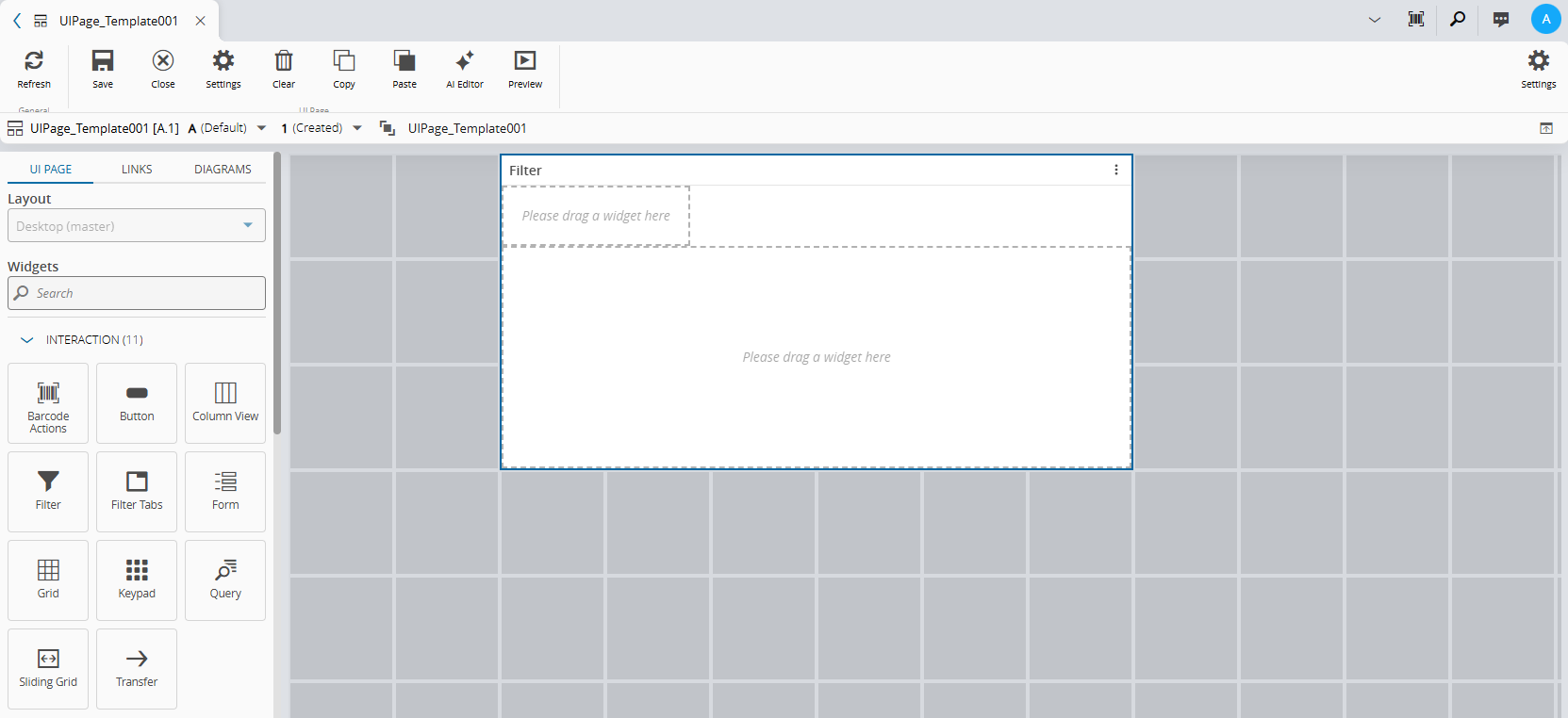The width and height of the screenshot is (1568, 718).
Task: Open the search magnifier in top bar
Action: tap(1458, 19)
